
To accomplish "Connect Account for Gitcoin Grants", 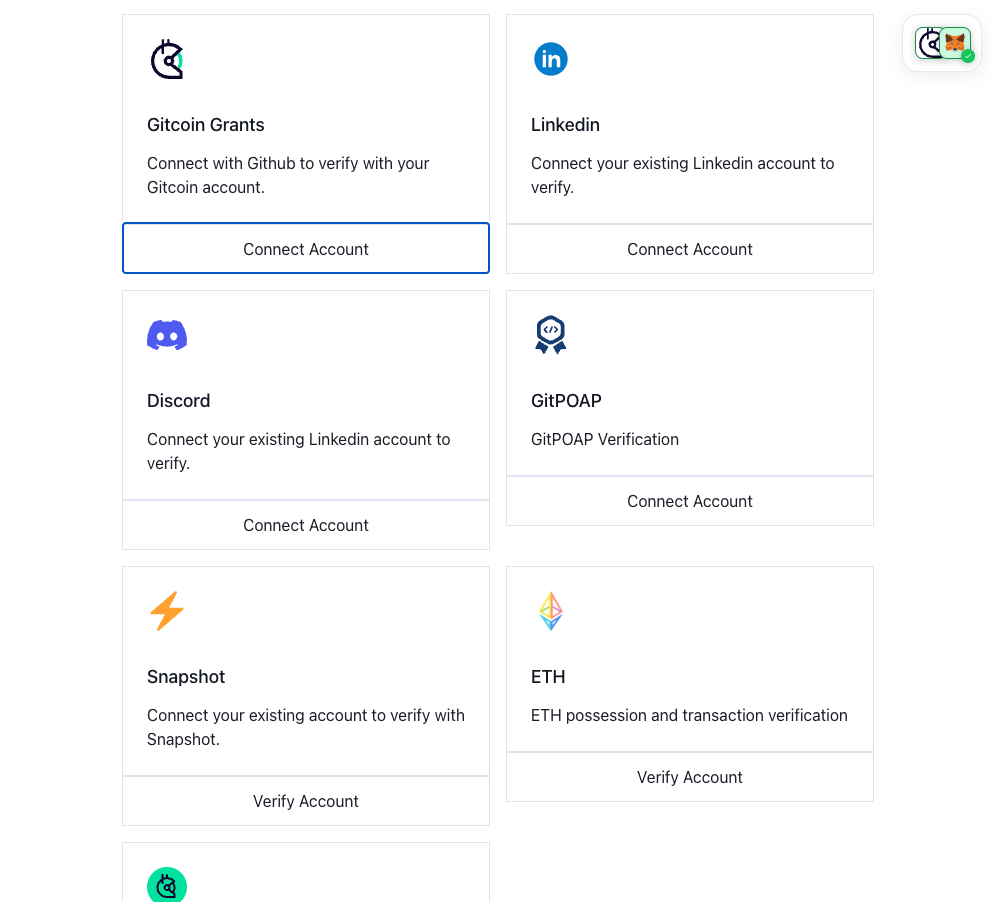I will click(x=306, y=249).
